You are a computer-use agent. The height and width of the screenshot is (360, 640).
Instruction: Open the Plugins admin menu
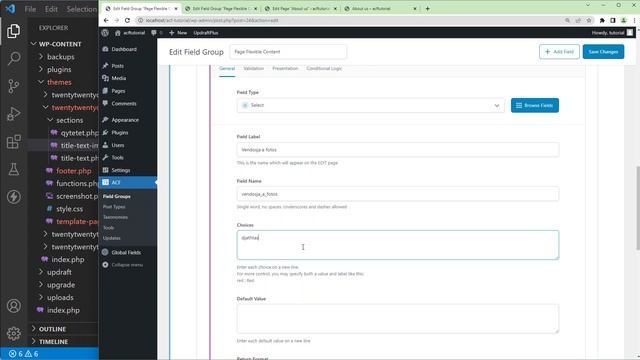120,133
